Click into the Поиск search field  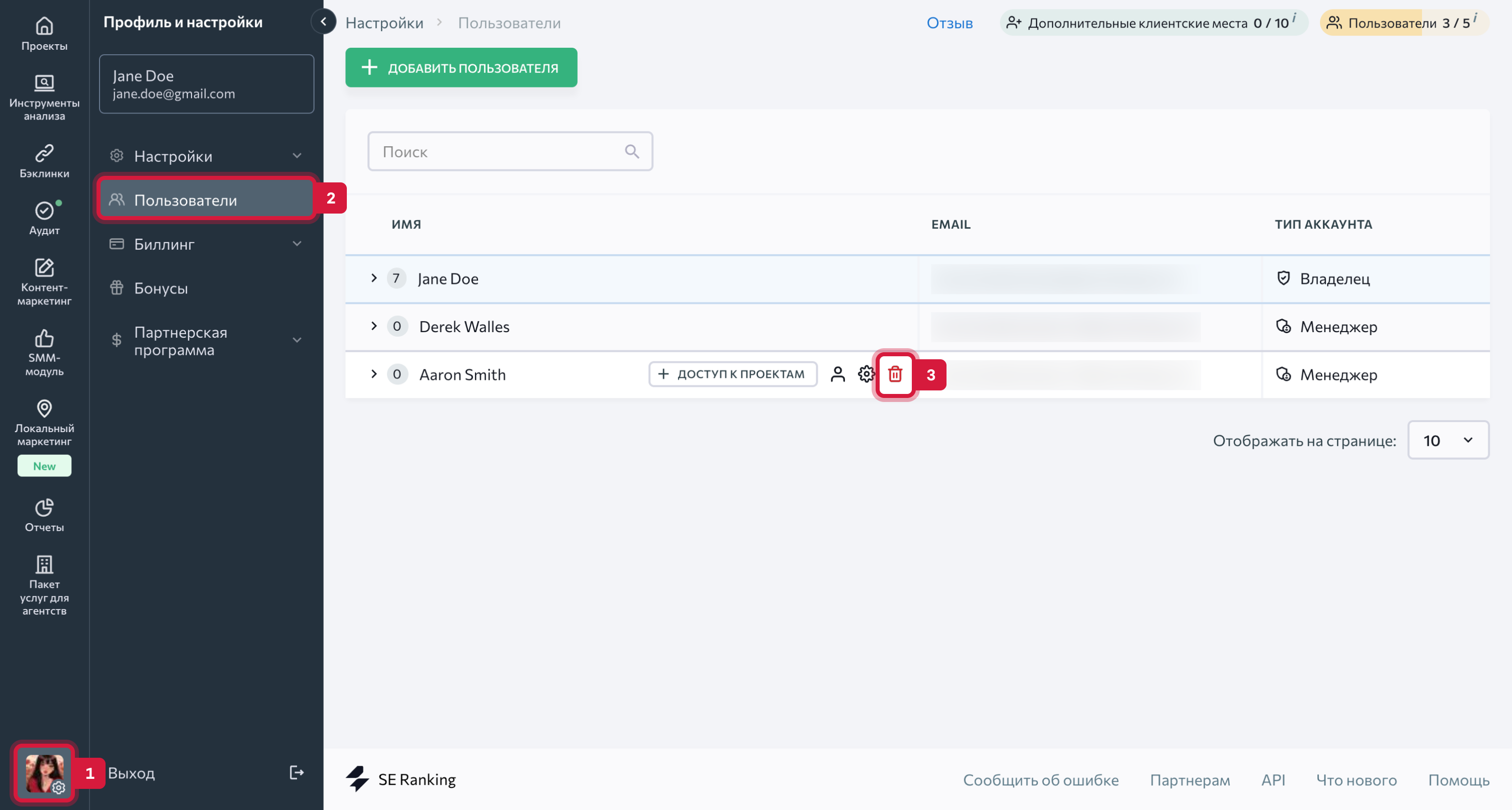[x=510, y=151]
